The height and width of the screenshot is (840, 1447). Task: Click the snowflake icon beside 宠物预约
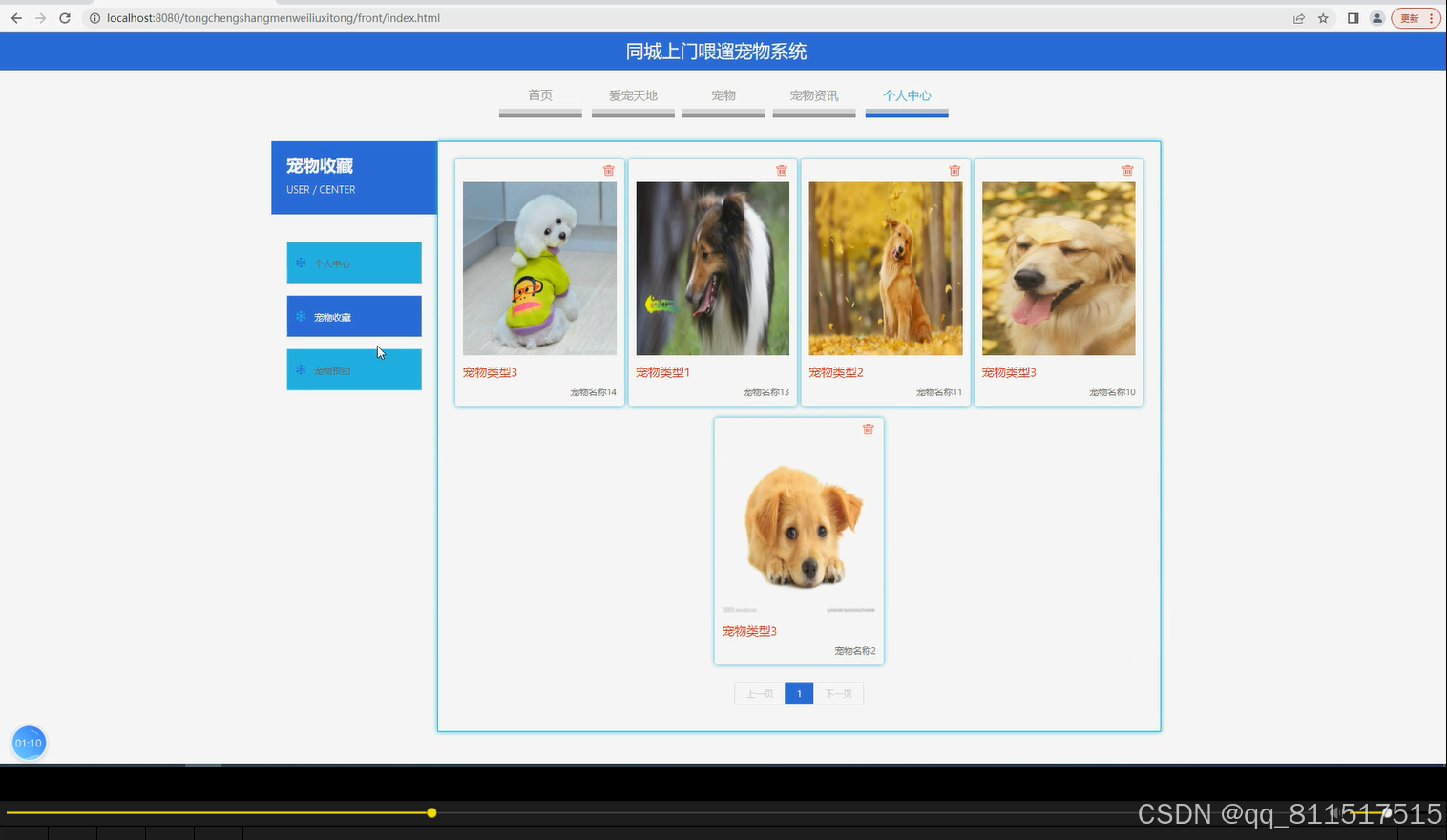pos(301,369)
